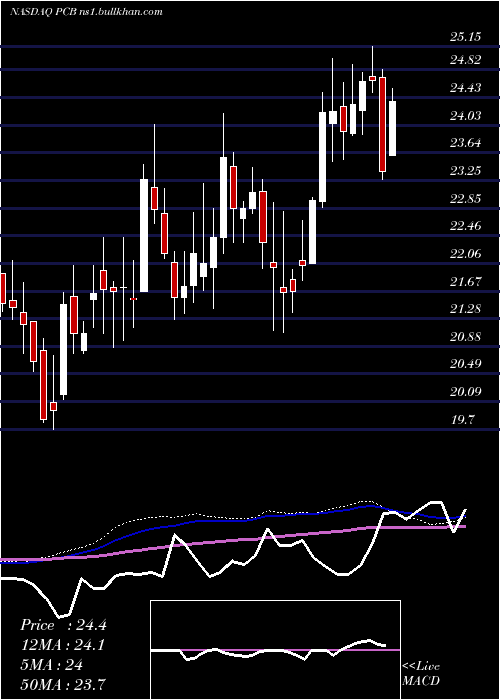This screenshot has height=700, width=500.
Task: Select the 21.67 price axis label
Action: click(466, 282)
